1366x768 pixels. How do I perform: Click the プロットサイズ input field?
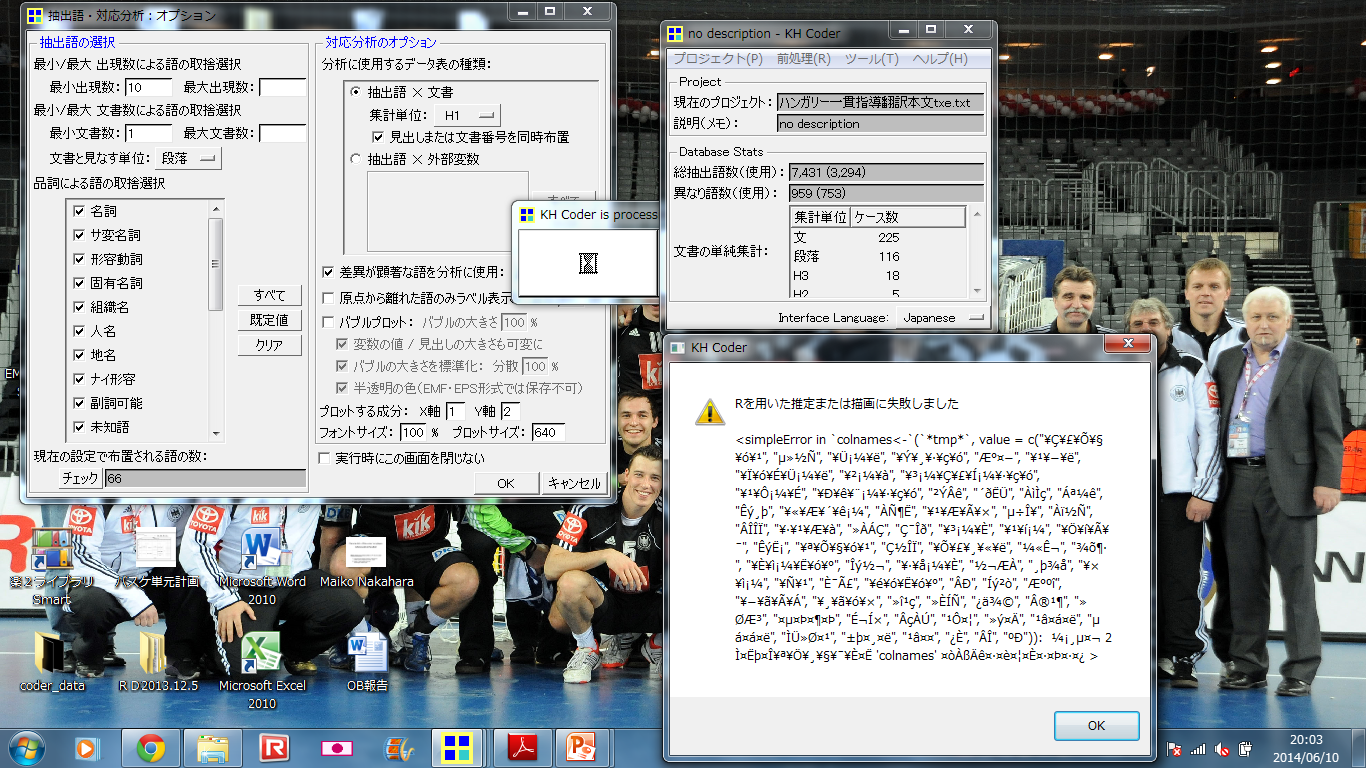549,433
